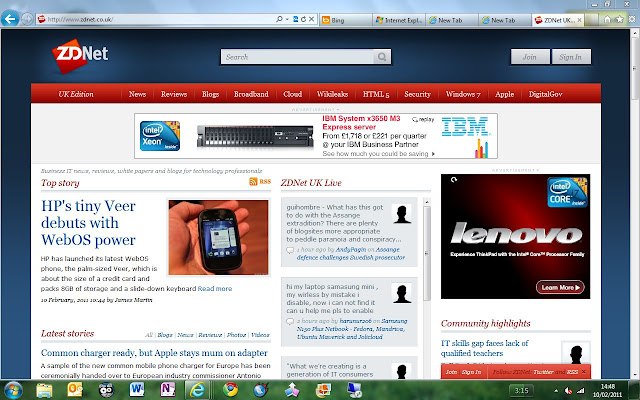Screen dimensions: 640x400
Task: Filter latest stories by Reviews
Action: click(x=210, y=335)
